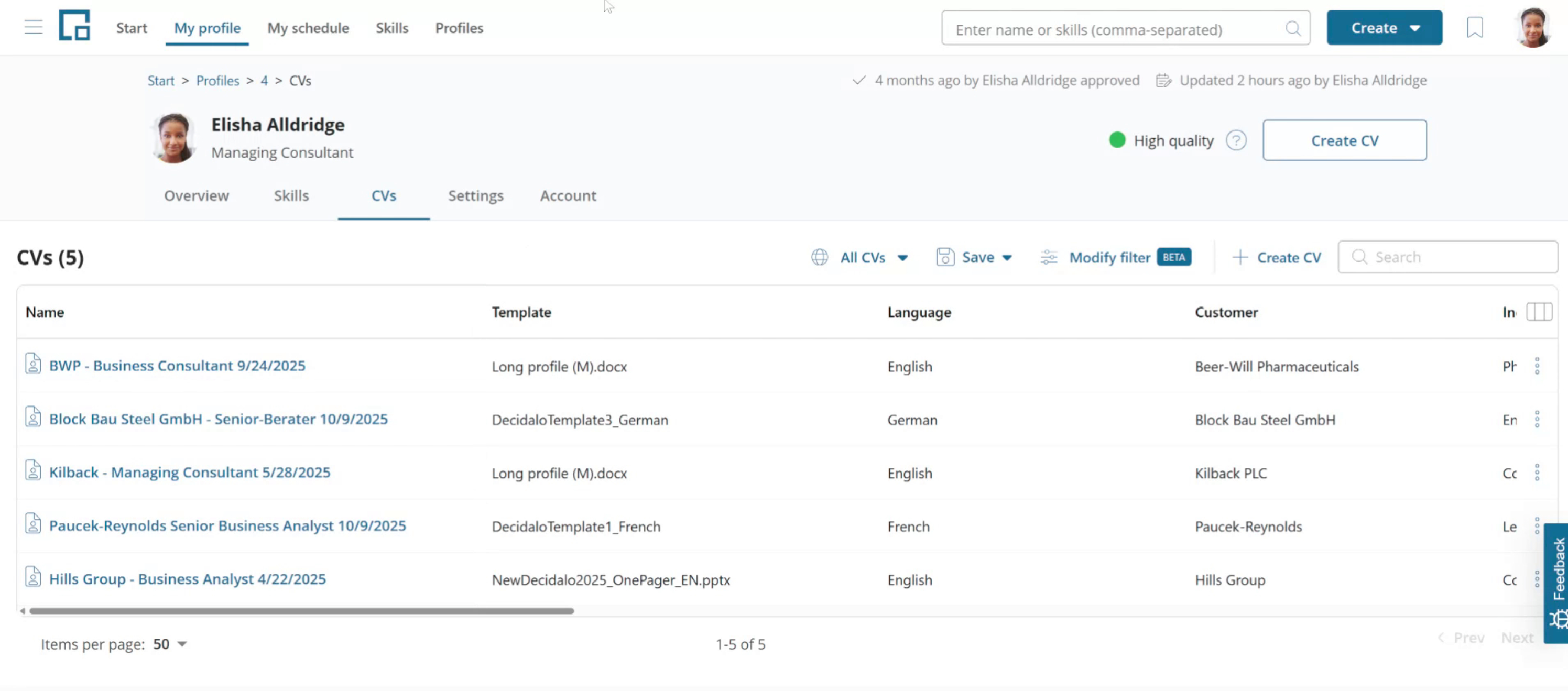Open the options menu for the Hills Group row
1568x691 pixels.
1537,579
